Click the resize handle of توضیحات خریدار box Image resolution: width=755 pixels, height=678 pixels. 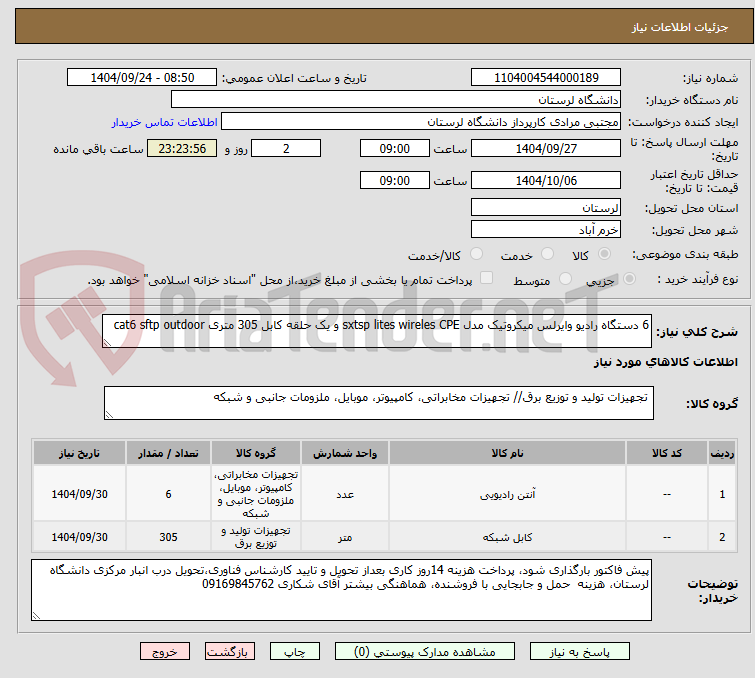(36, 616)
